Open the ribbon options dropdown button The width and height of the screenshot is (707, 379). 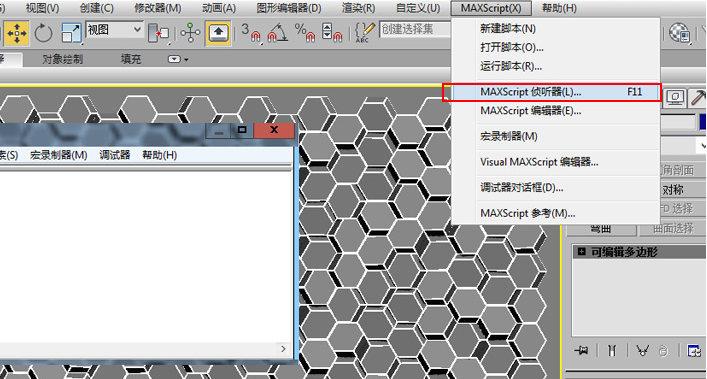point(178,59)
